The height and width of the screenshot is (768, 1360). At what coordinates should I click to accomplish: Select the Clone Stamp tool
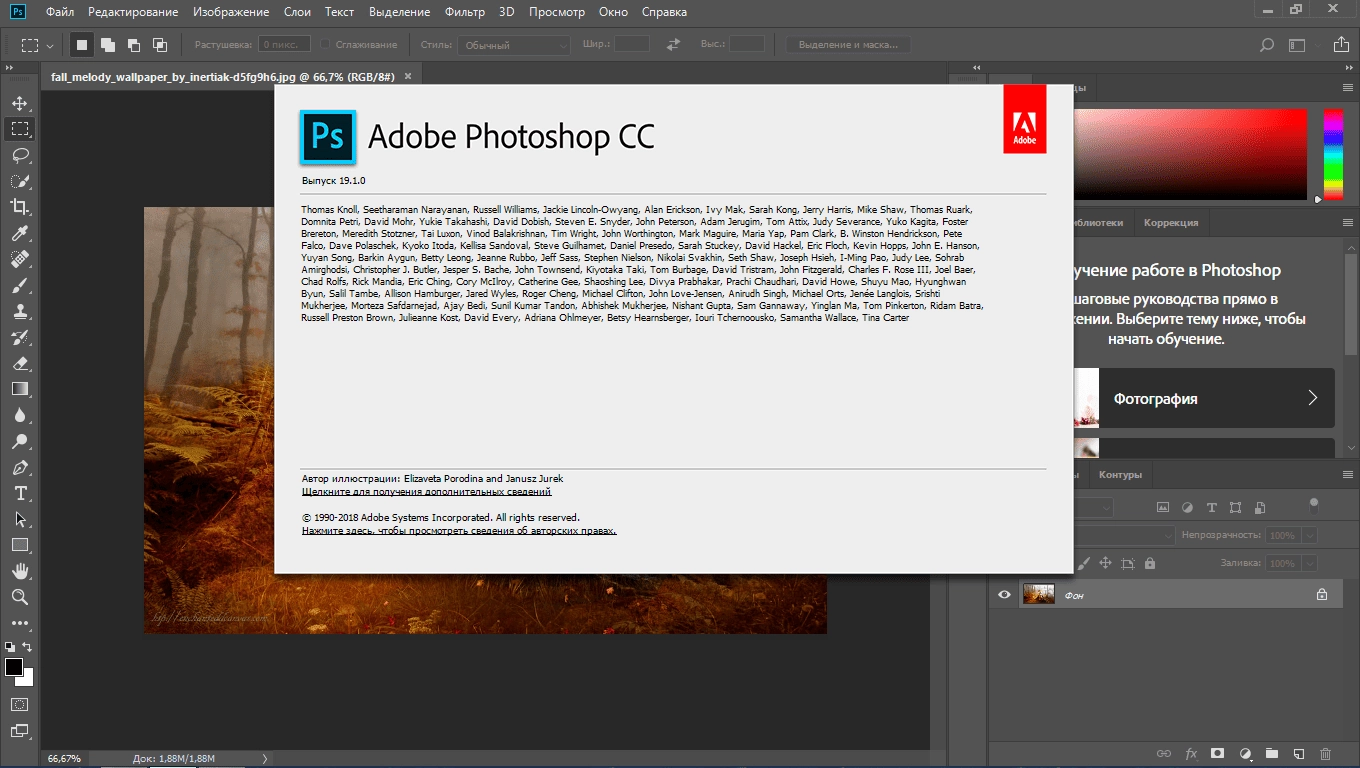[20, 311]
